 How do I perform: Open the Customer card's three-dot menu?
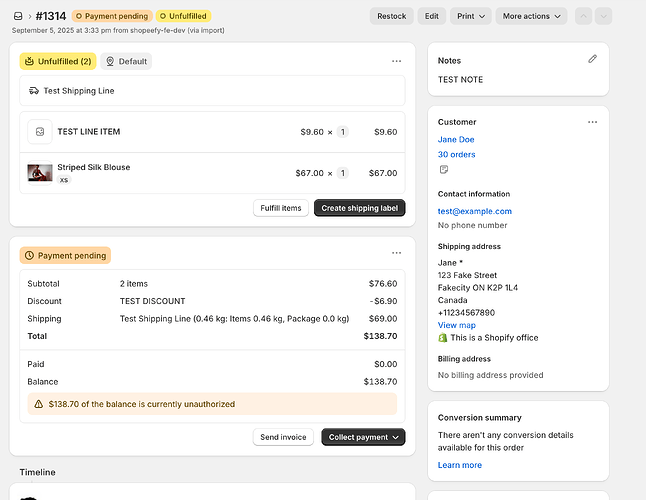(592, 122)
